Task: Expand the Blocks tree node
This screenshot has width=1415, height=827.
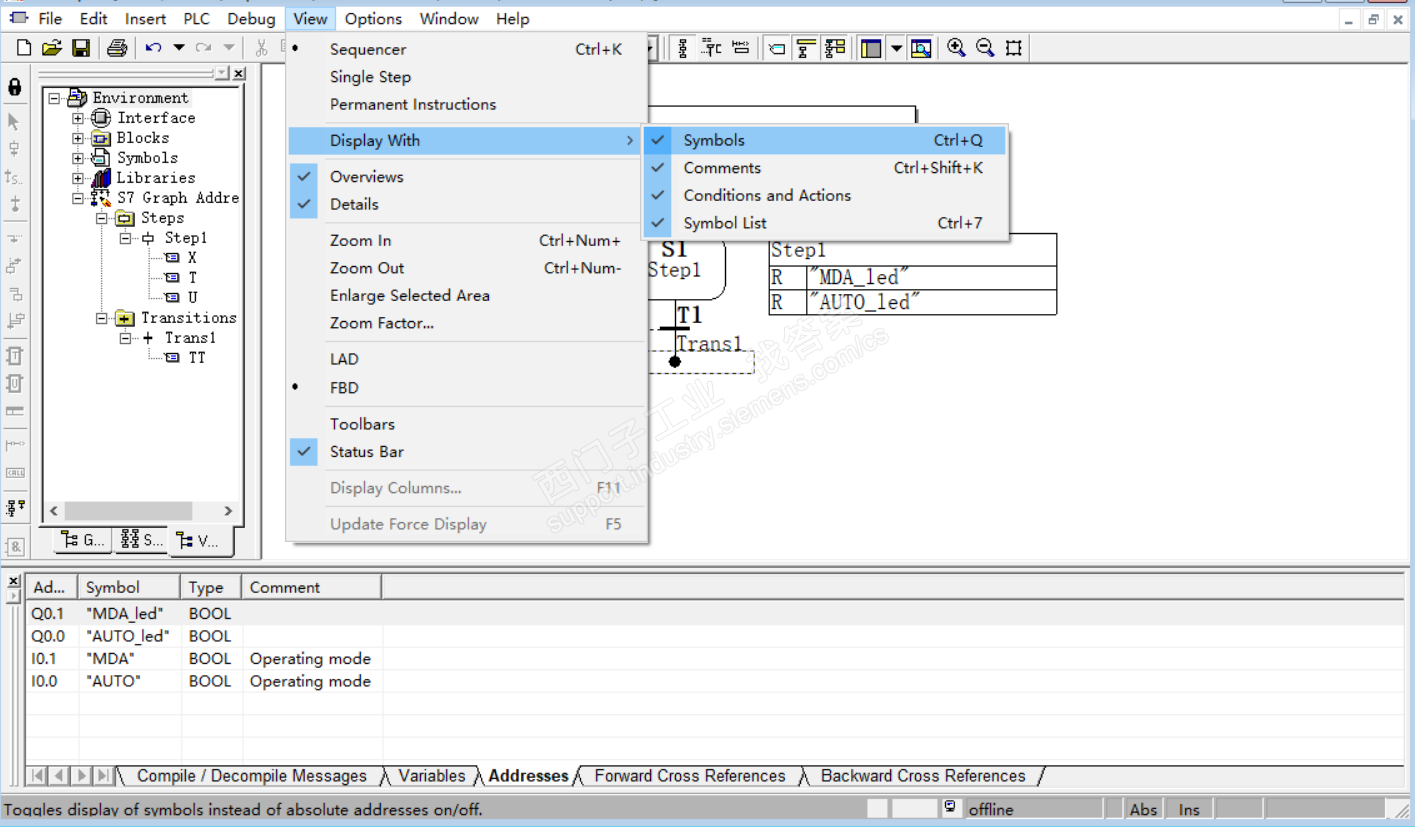Action: pos(78,138)
